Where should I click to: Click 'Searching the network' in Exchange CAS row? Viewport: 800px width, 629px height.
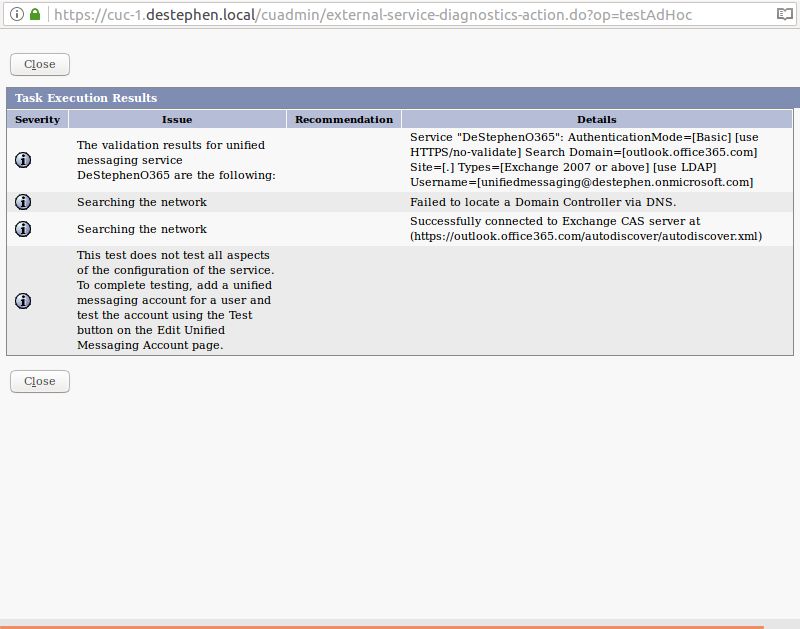pyautogui.click(x=142, y=229)
